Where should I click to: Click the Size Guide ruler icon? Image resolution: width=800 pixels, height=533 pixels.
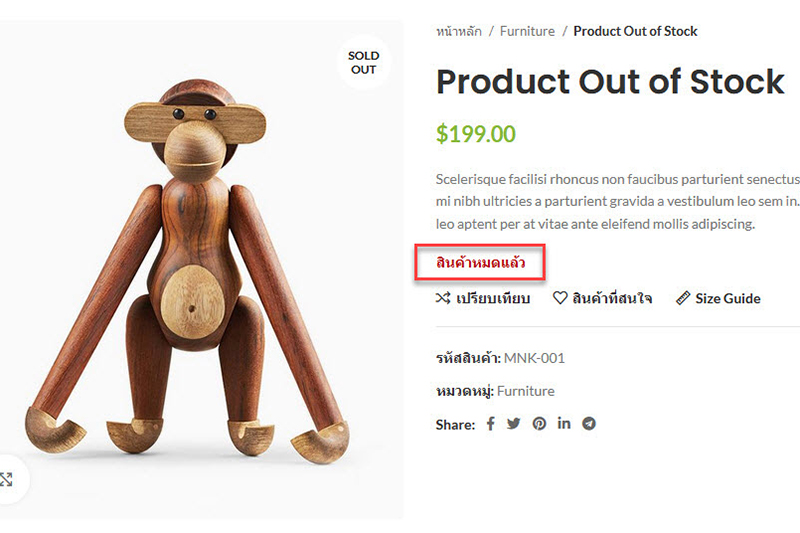click(x=683, y=298)
